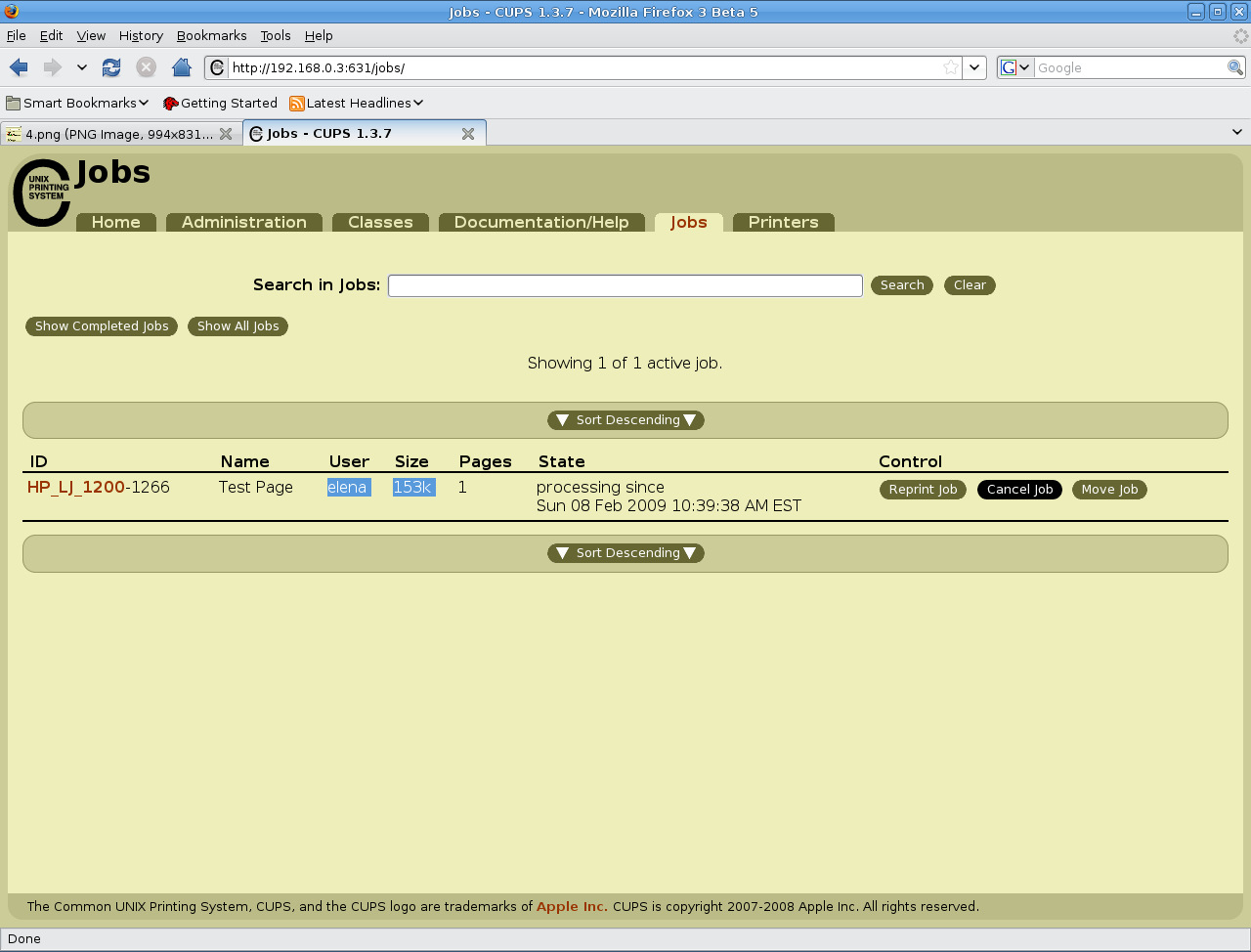1251x952 pixels.
Task: Click the Home icon in the toolbar
Action: pyautogui.click(x=181, y=67)
